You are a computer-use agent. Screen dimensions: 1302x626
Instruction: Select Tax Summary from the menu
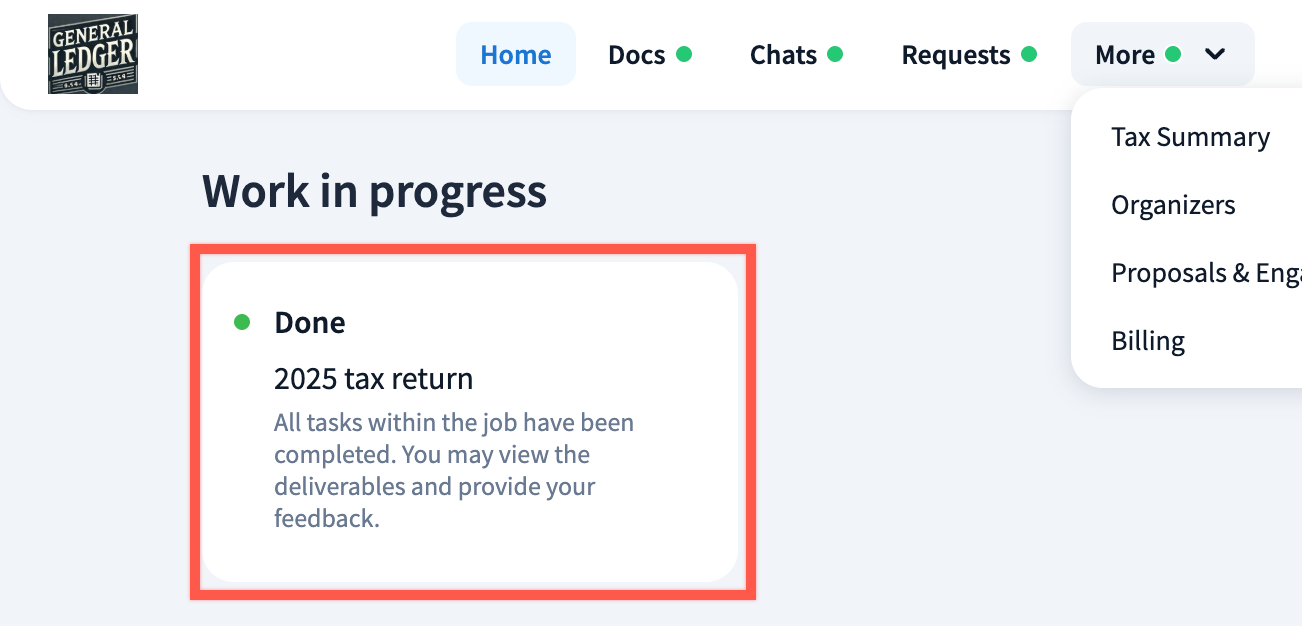pyautogui.click(x=1190, y=137)
